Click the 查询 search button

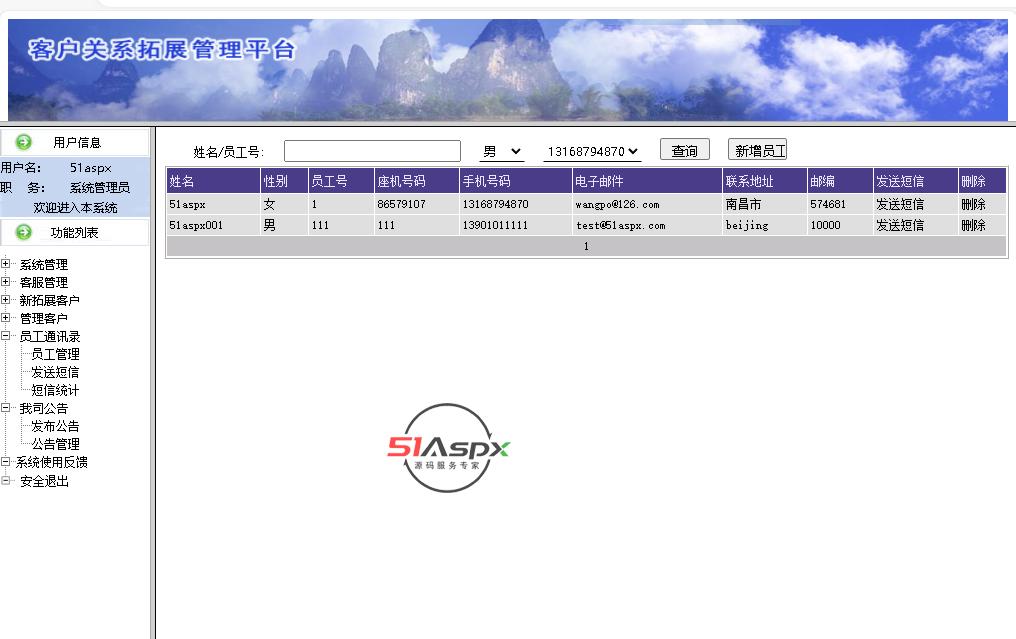(684, 150)
